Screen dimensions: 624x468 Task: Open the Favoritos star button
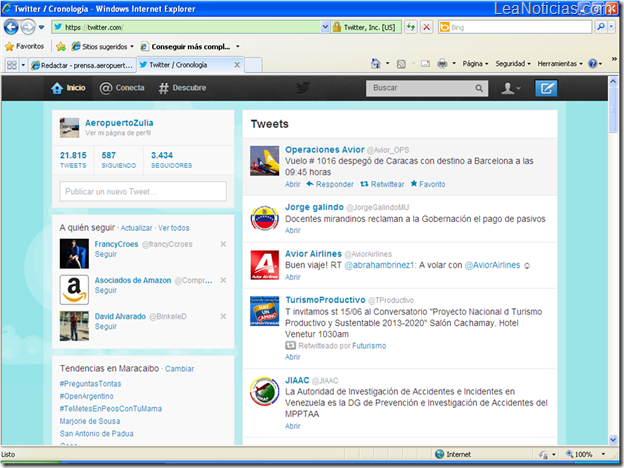(x=24, y=47)
